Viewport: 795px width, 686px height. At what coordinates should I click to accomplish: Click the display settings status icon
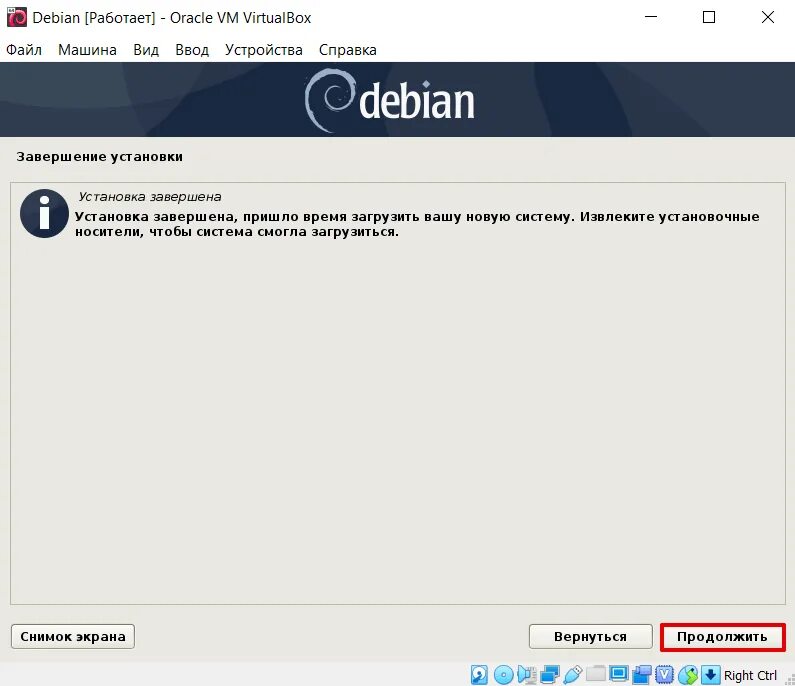pyautogui.click(x=619, y=674)
